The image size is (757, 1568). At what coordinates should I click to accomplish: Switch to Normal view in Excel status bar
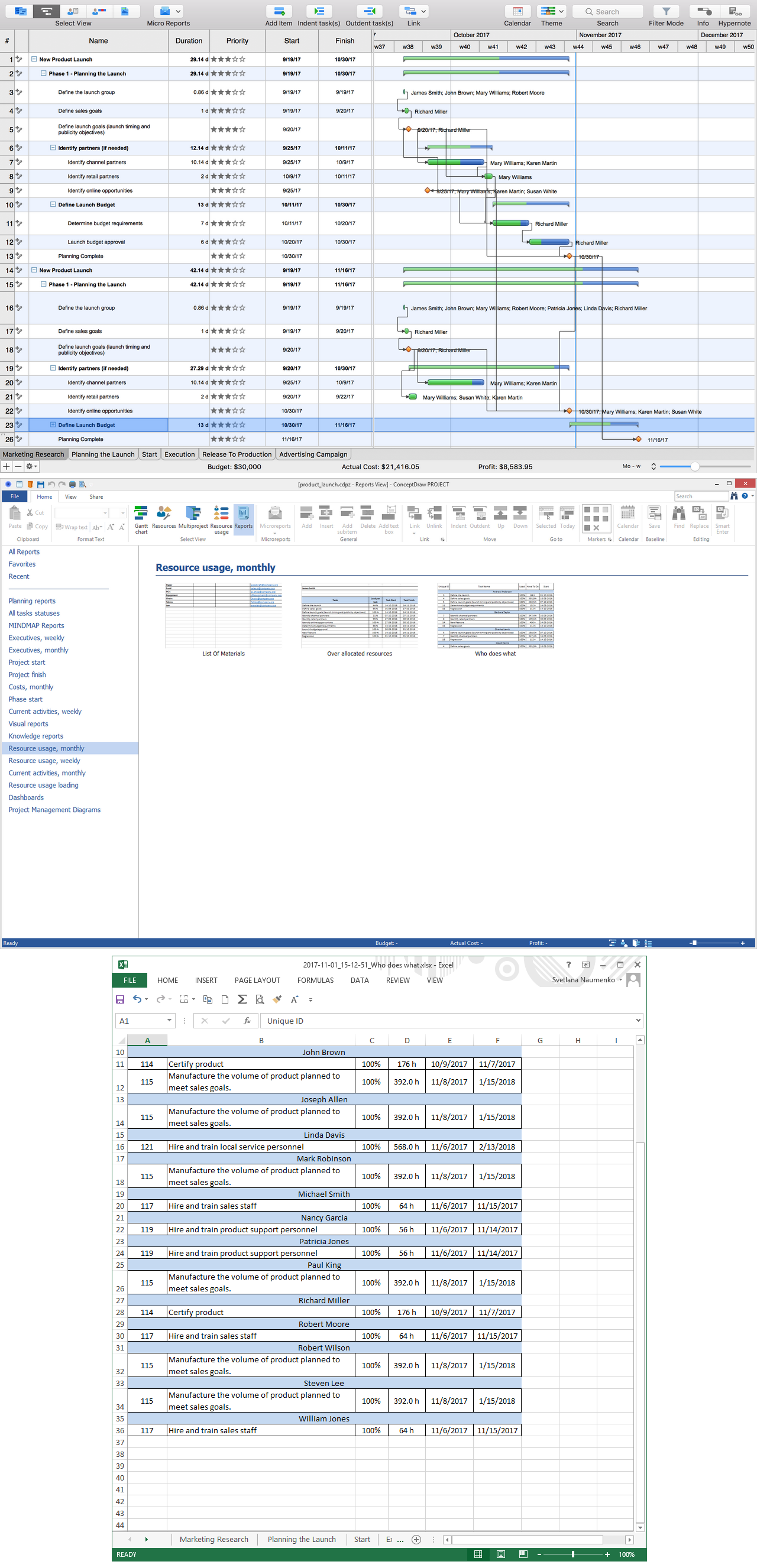478,1554
